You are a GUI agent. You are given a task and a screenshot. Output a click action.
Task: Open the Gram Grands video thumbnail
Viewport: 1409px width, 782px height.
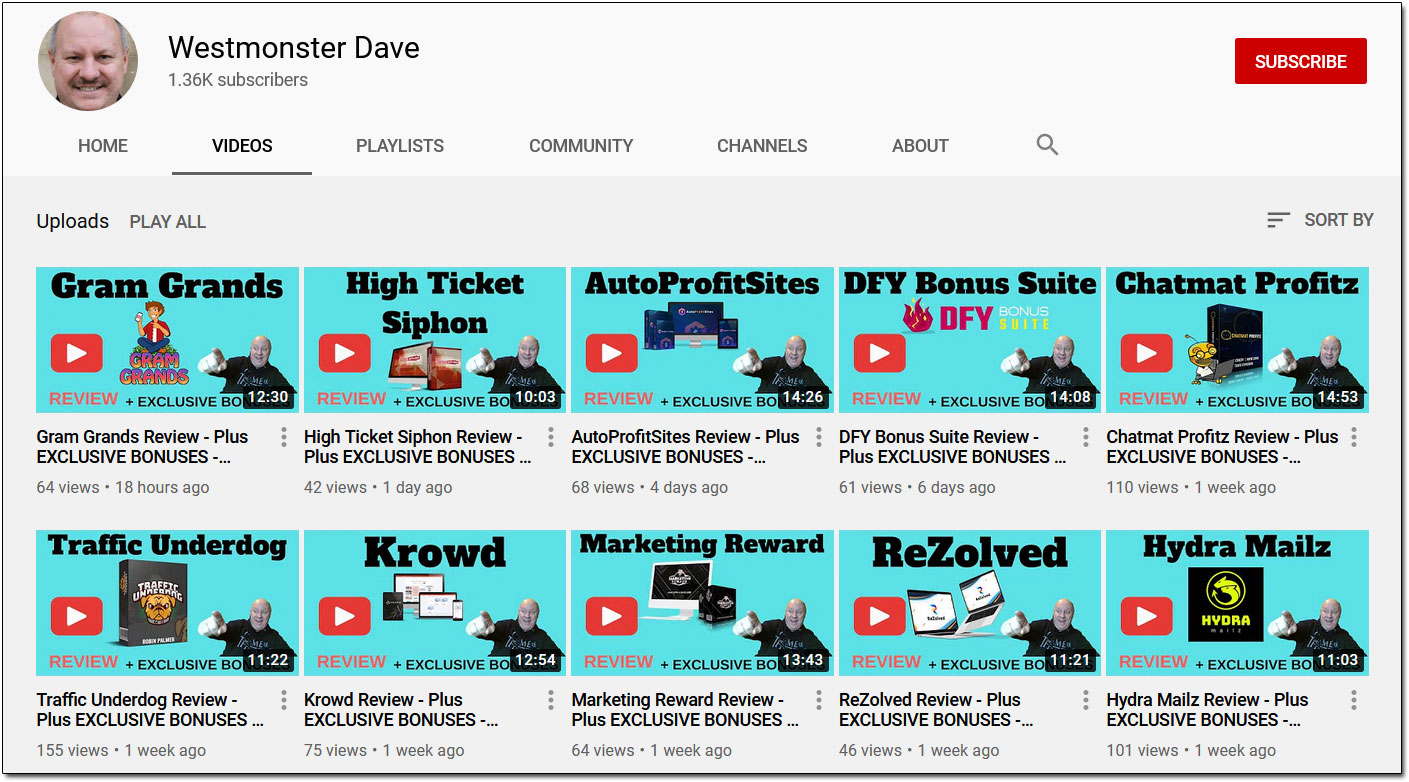click(167, 340)
